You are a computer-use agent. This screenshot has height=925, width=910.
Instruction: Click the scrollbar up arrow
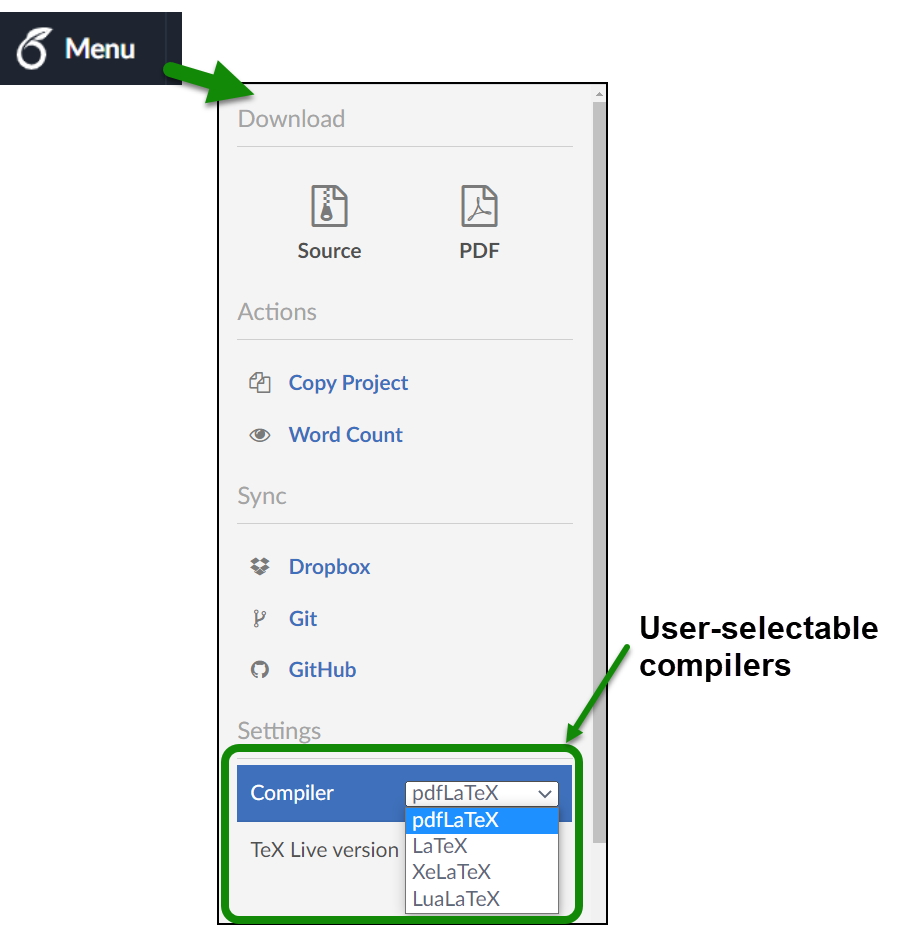[x=599, y=94]
